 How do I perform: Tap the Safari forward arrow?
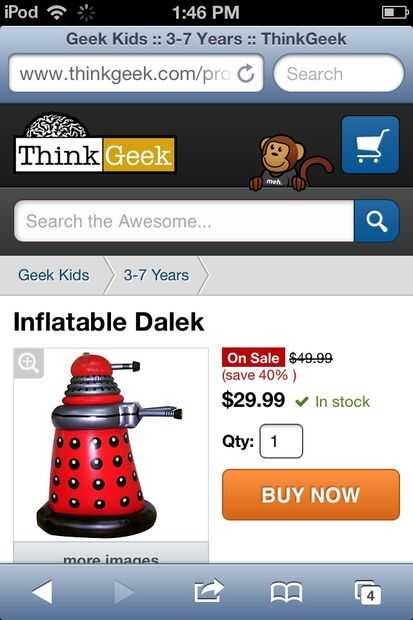(x=123, y=592)
